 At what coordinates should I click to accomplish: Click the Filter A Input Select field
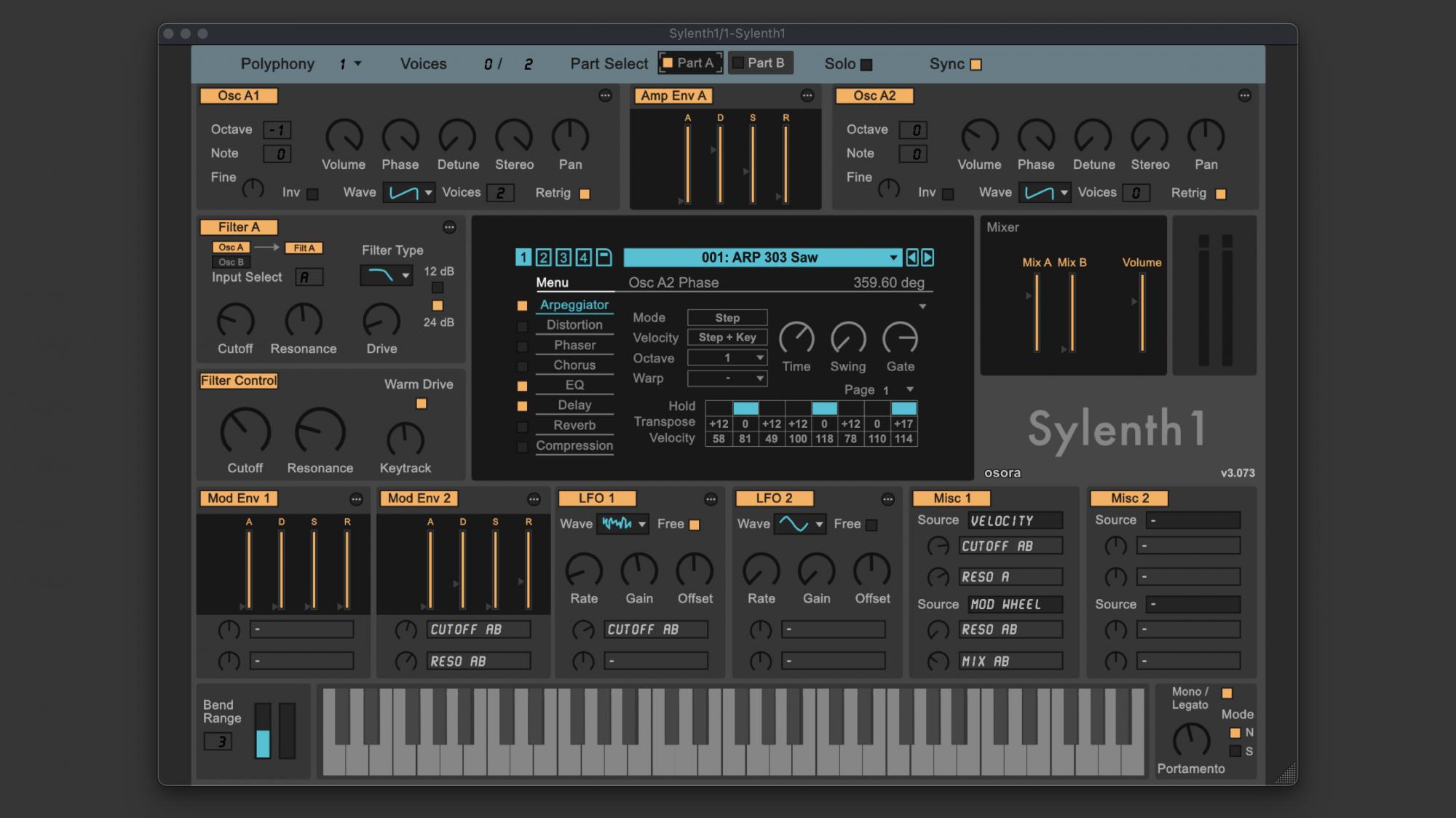coord(309,277)
